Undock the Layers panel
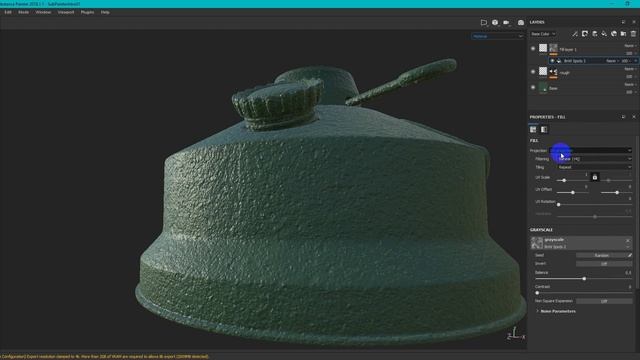The image size is (640, 360). click(623, 22)
